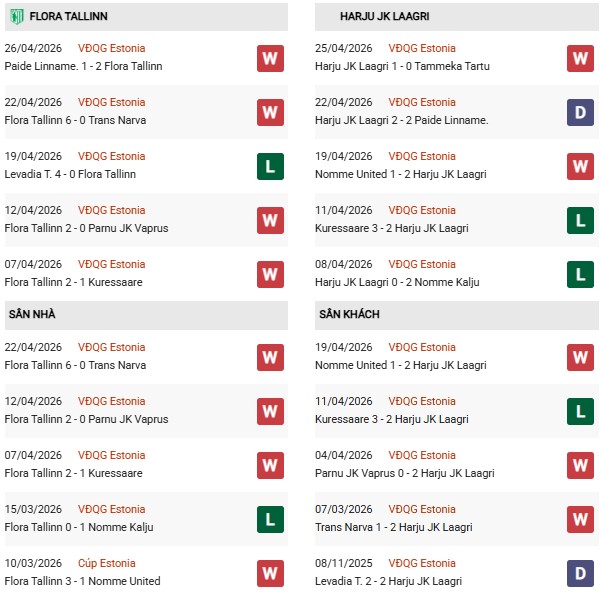The height and width of the screenshot is (595, 600).
Task: Click the D badge for Harju 2-2 Paide match
Action: (580, 112)
